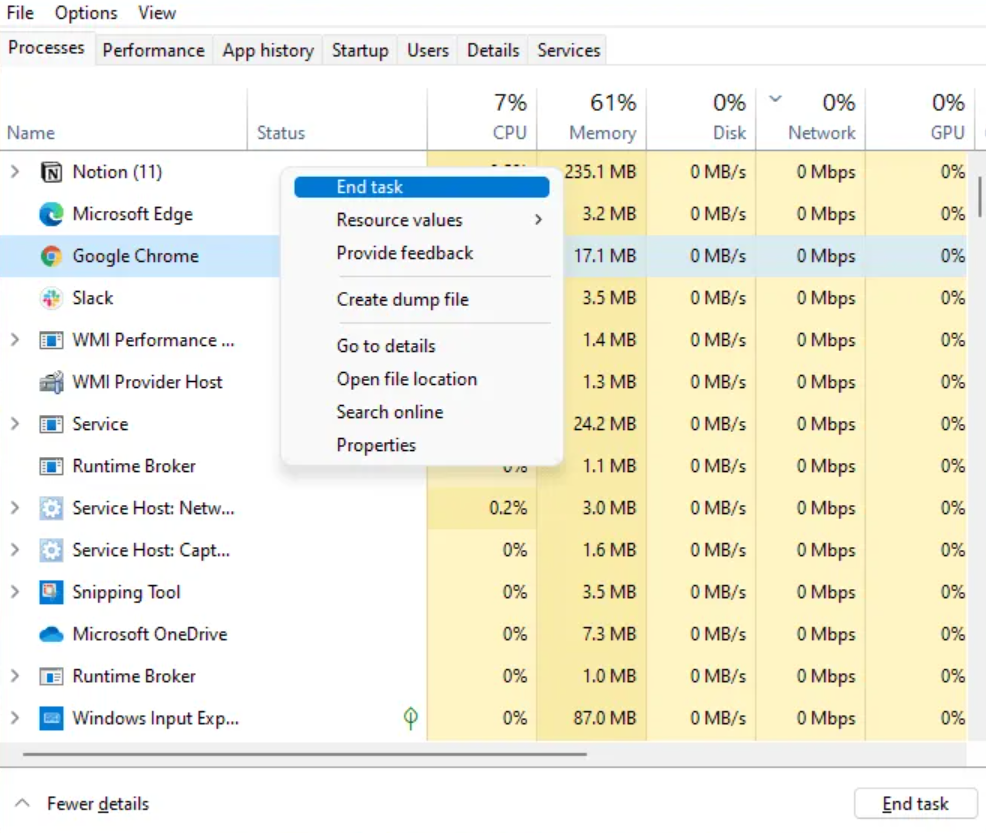Image resolution: width=986 pixels, height=833 pixels.
Task: Click the vertical scrollbar thumb on the right
Action: (x=980, y=197)
